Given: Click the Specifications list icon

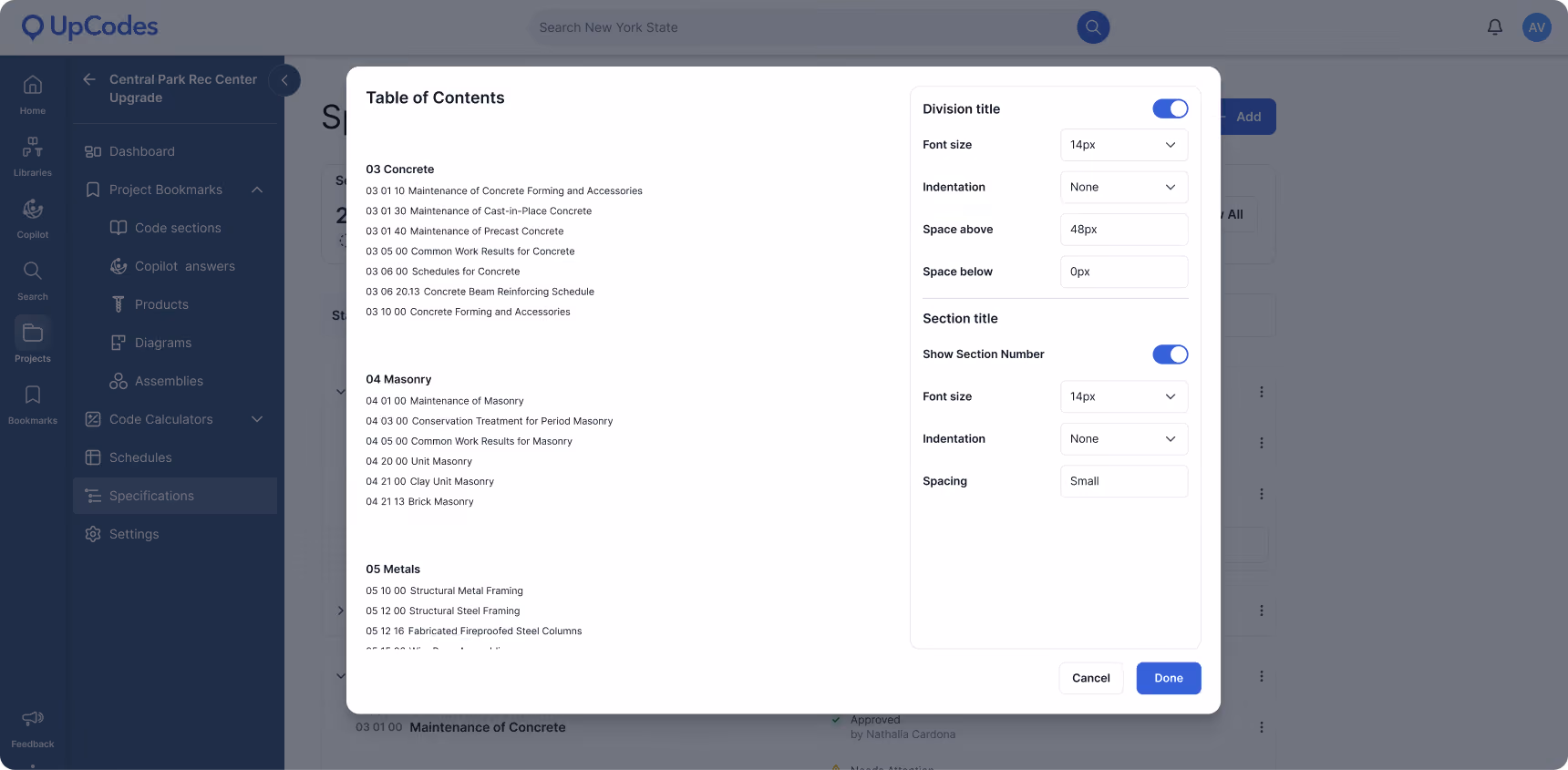Looking at the screenshot, I should (x=93, y=496).
